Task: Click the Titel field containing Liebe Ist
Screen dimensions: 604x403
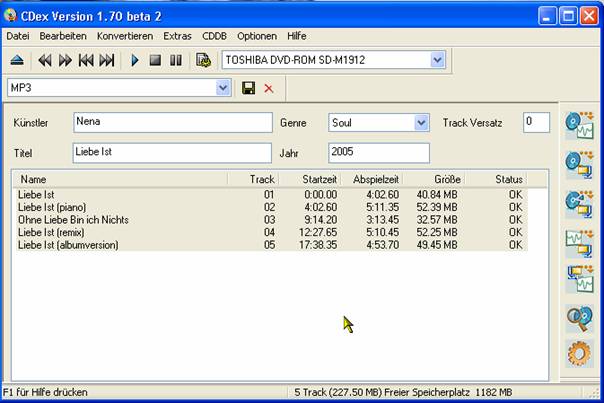Action: tap(172, 153)
